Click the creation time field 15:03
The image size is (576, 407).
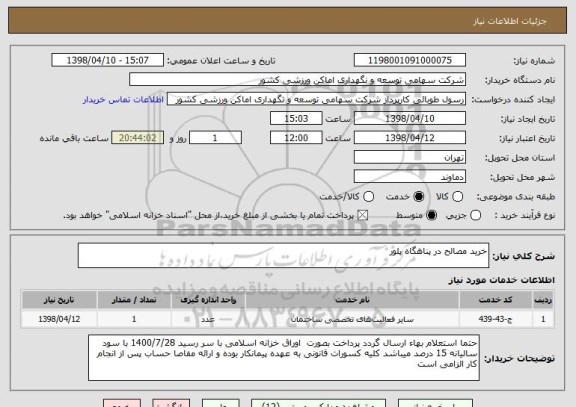(x=296, y=119)
